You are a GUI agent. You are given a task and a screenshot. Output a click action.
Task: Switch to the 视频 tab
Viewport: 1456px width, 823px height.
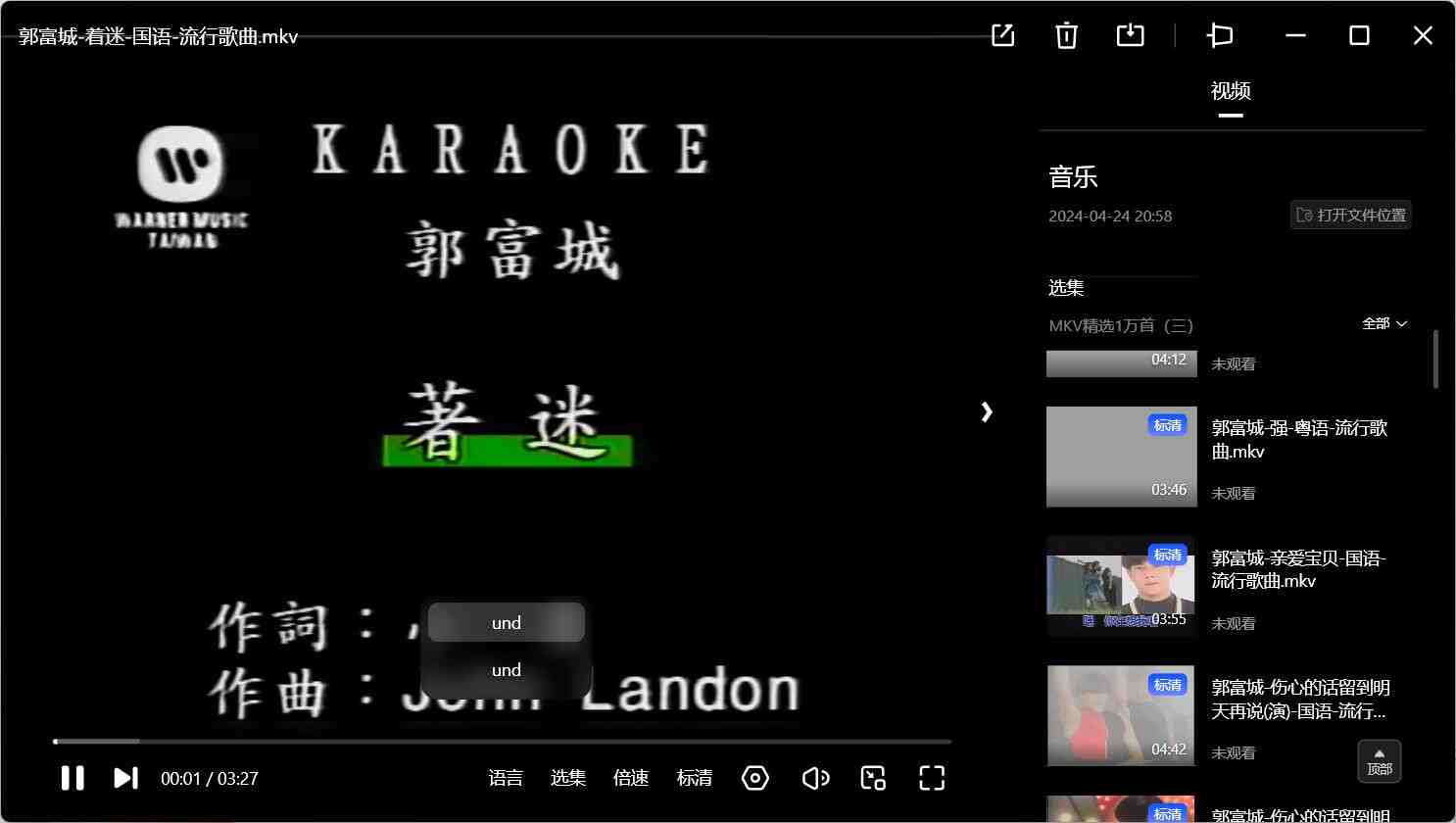pos(1231,91)
